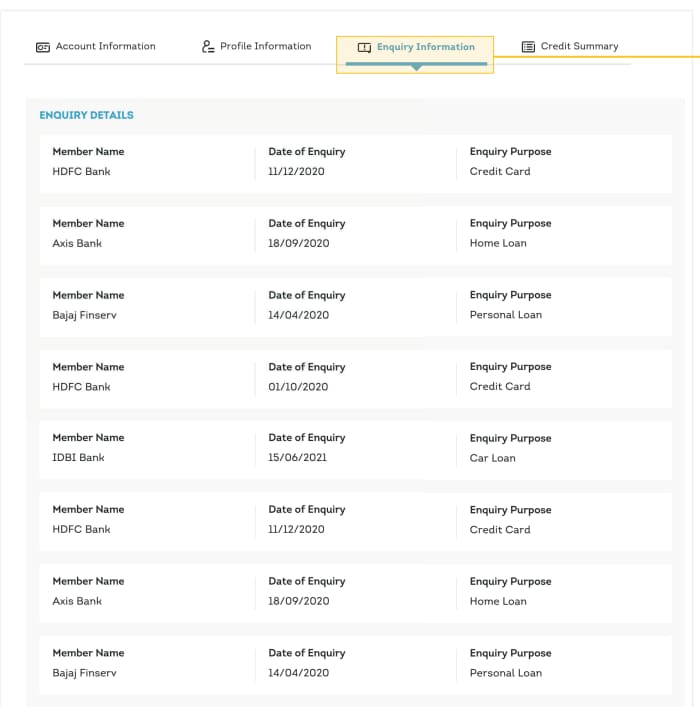This screenshot has width=700, height=707.
Task: Click the Profile Information person icon
Action: (208, 47)
